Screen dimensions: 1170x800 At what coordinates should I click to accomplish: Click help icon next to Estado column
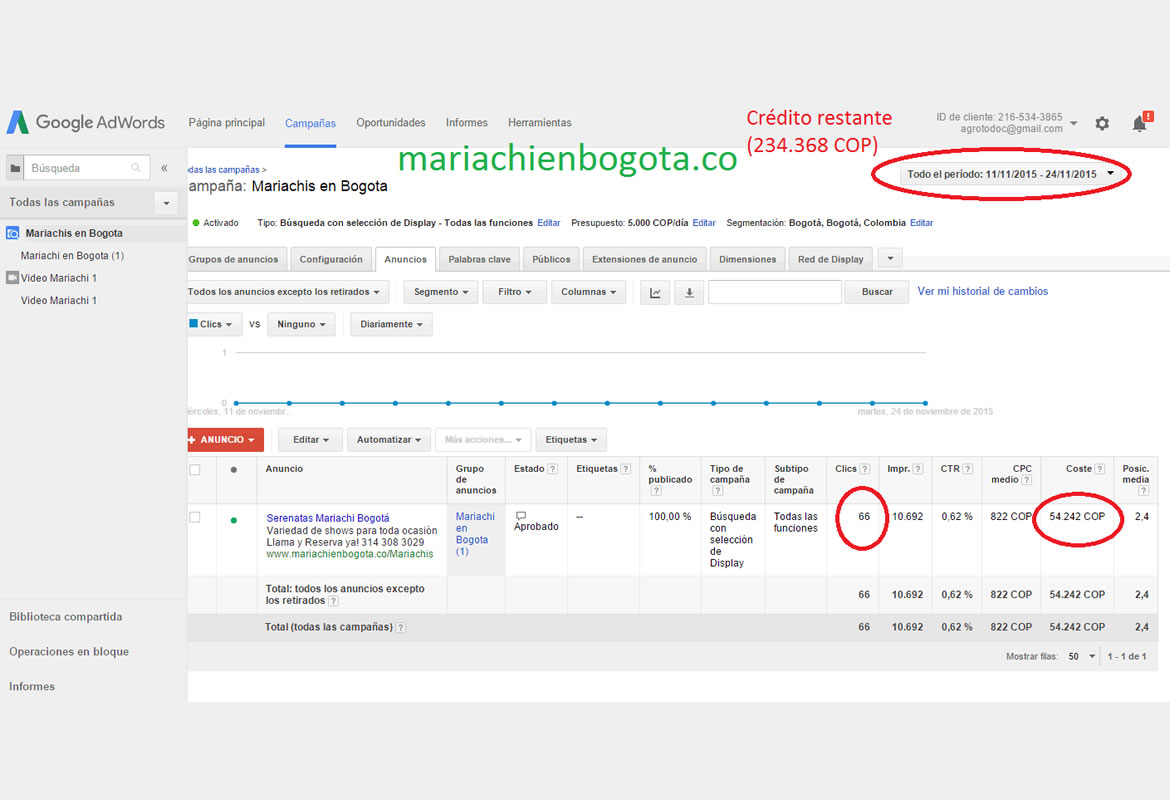click(x=553, y=469)
